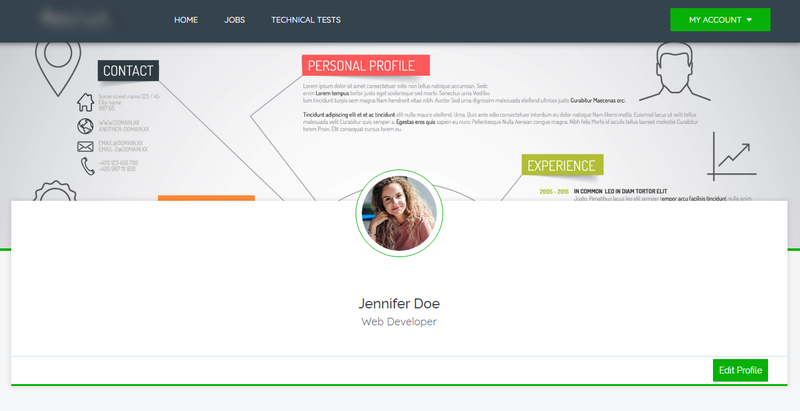Click the house address icon
The height and width of the screenshot is (411, 800).
pyautogui.click(x=85, y=102)
